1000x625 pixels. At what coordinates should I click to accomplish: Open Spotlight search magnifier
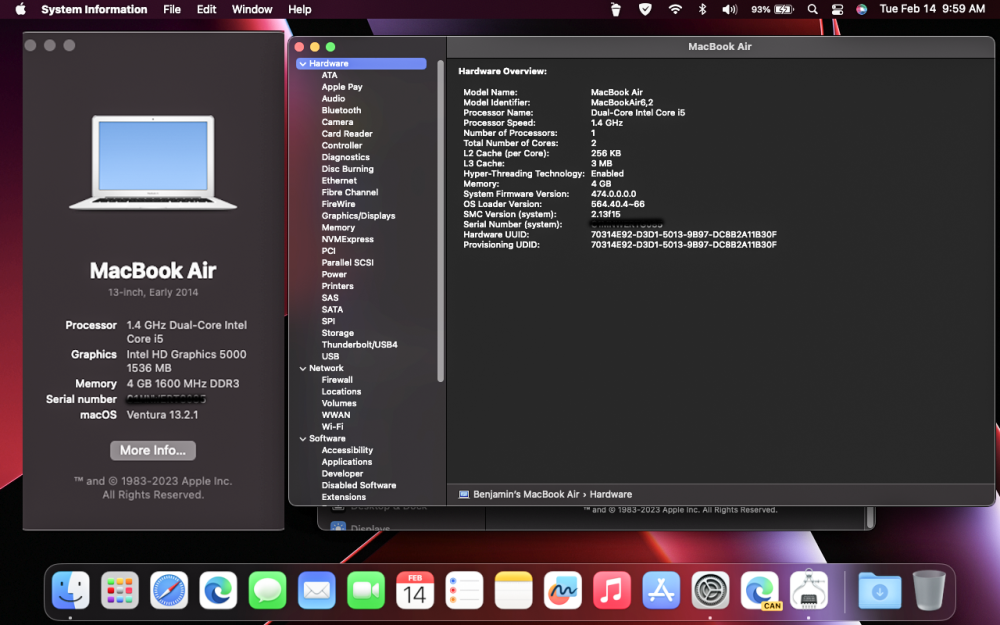[x=812, y=9]
